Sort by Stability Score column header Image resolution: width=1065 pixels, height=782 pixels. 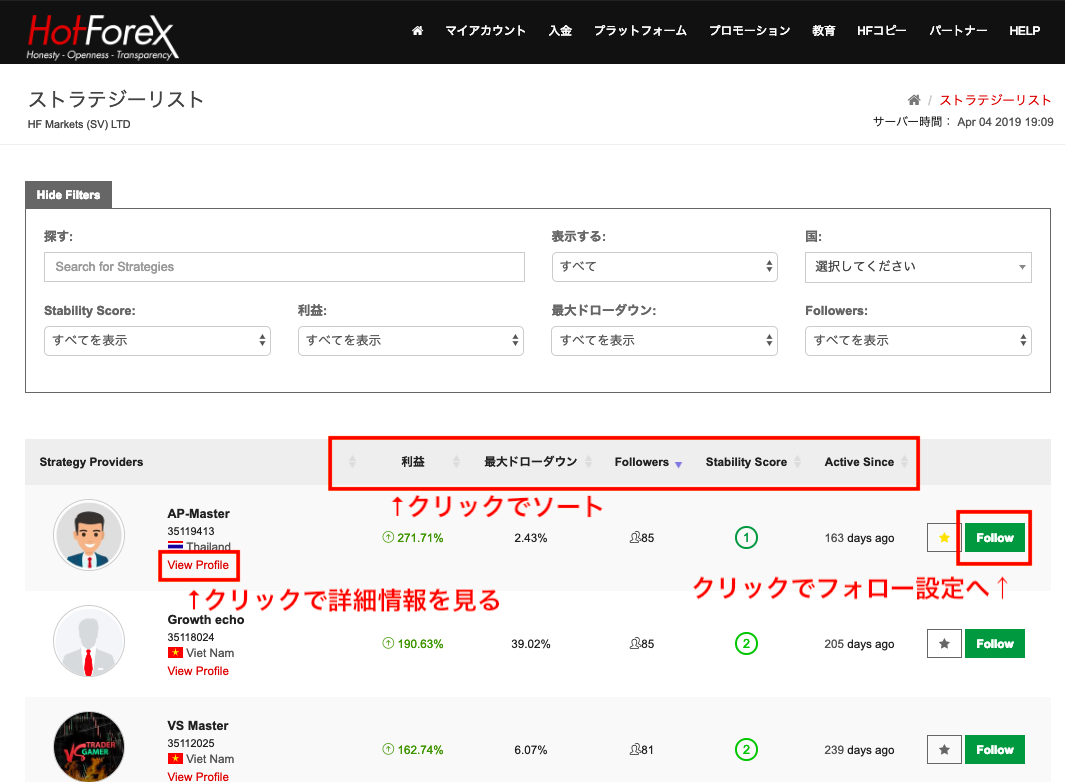tap(746, 462)
